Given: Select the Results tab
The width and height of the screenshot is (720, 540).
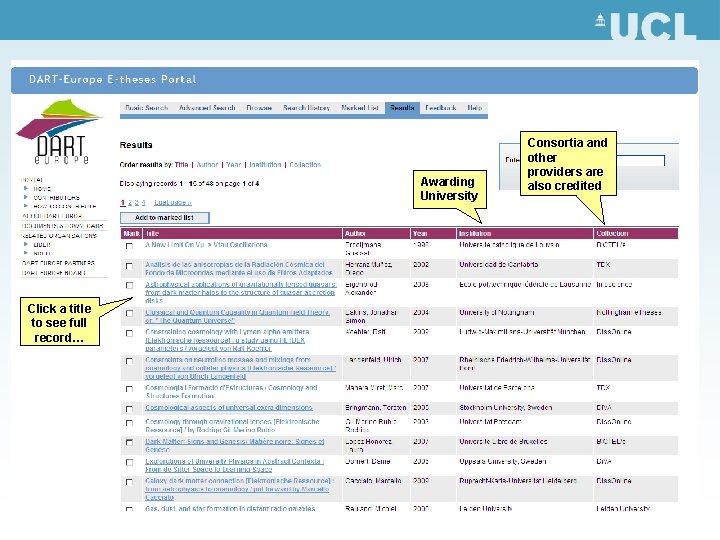Looking at the screenshot, I should (402, 108).
